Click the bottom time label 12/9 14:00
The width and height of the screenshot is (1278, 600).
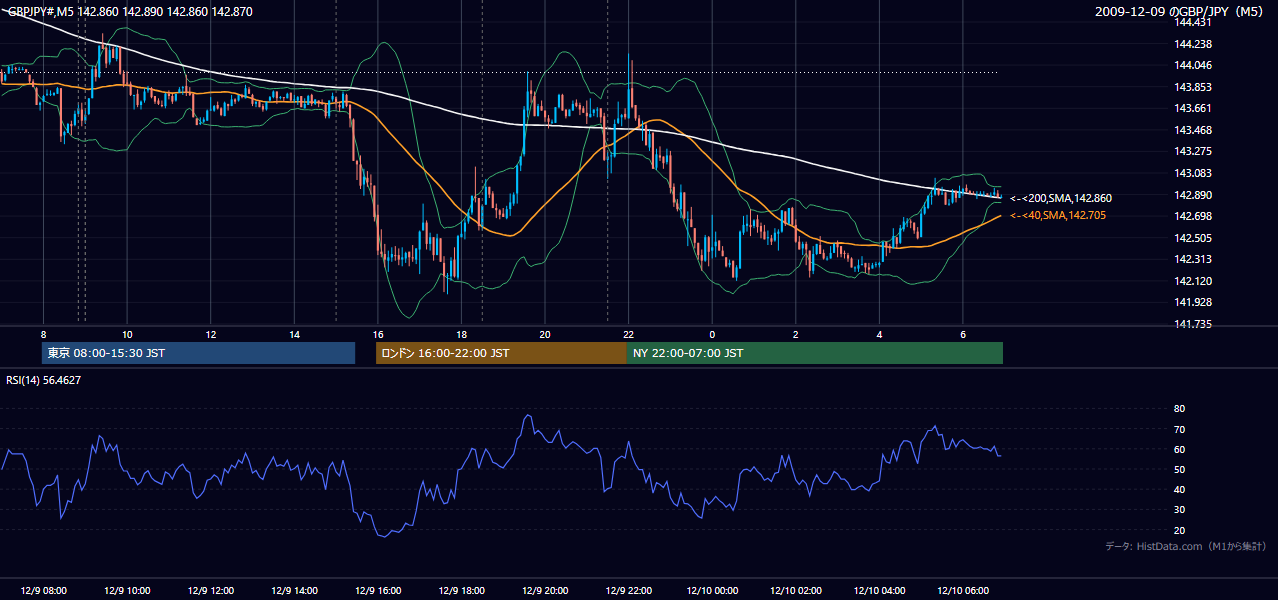294,591
